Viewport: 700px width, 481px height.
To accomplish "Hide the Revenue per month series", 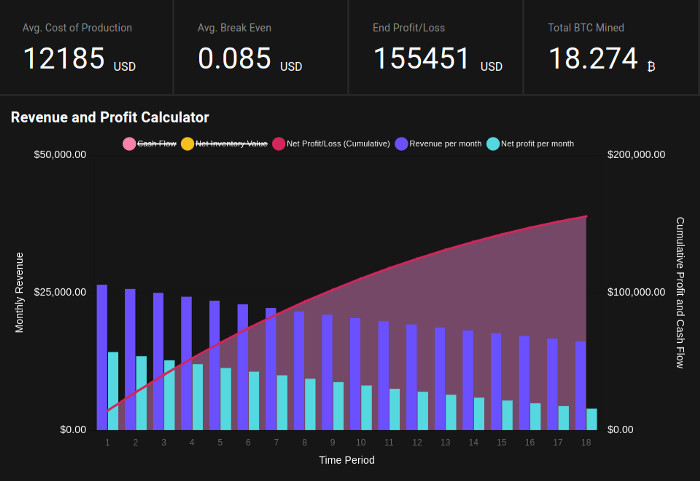I will 438,144.
